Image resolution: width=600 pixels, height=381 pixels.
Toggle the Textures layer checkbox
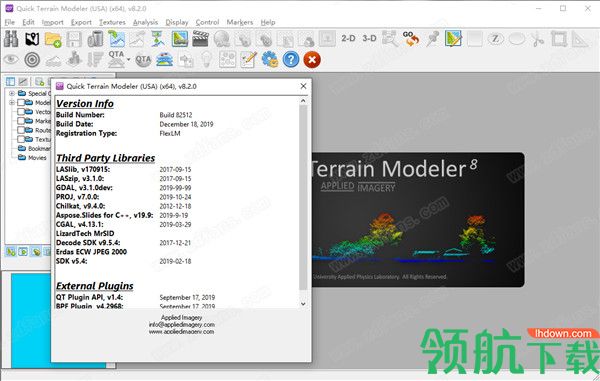[21, 139]
